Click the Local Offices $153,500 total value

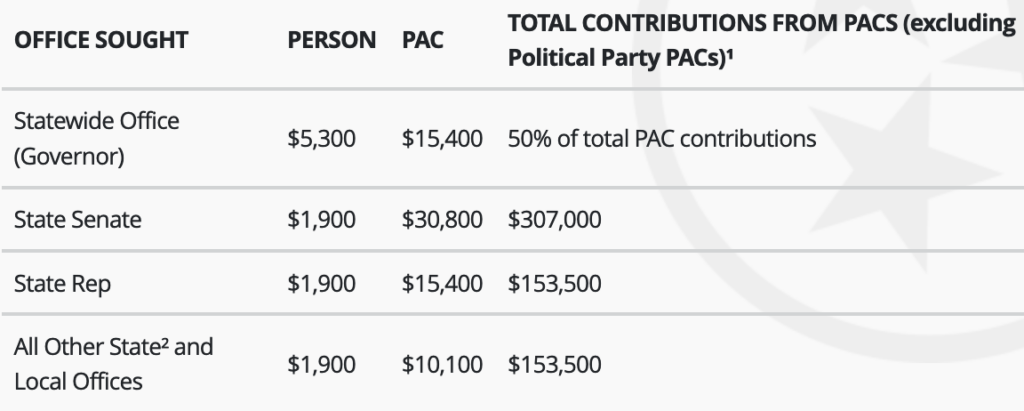pos(554,365)
